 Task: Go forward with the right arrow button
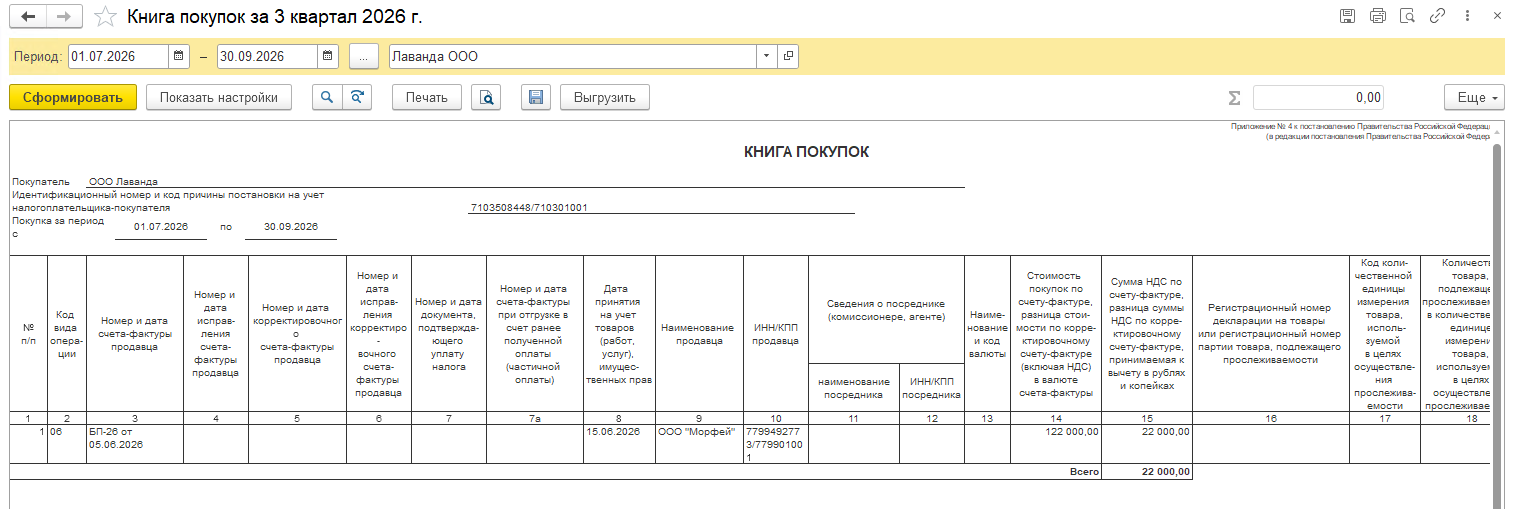pos(64,17)
